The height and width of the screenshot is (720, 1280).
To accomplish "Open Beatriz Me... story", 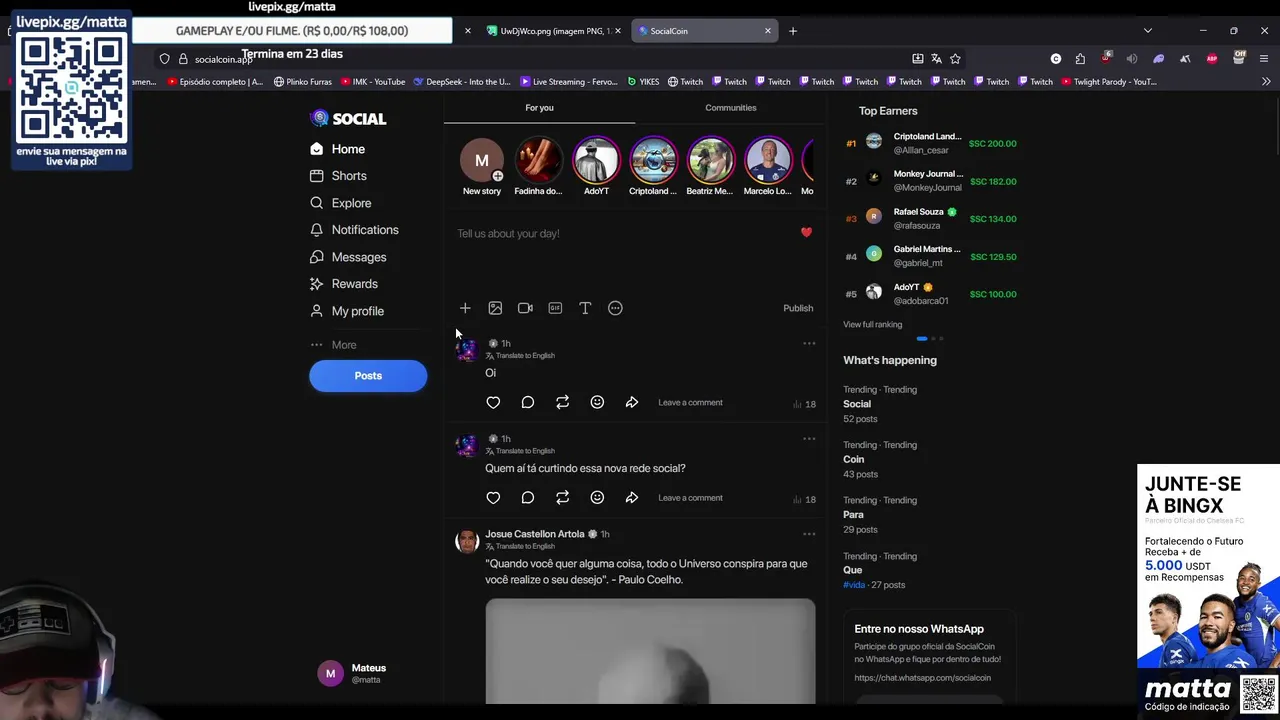I will pyautogui.click(x=710, y=167).
